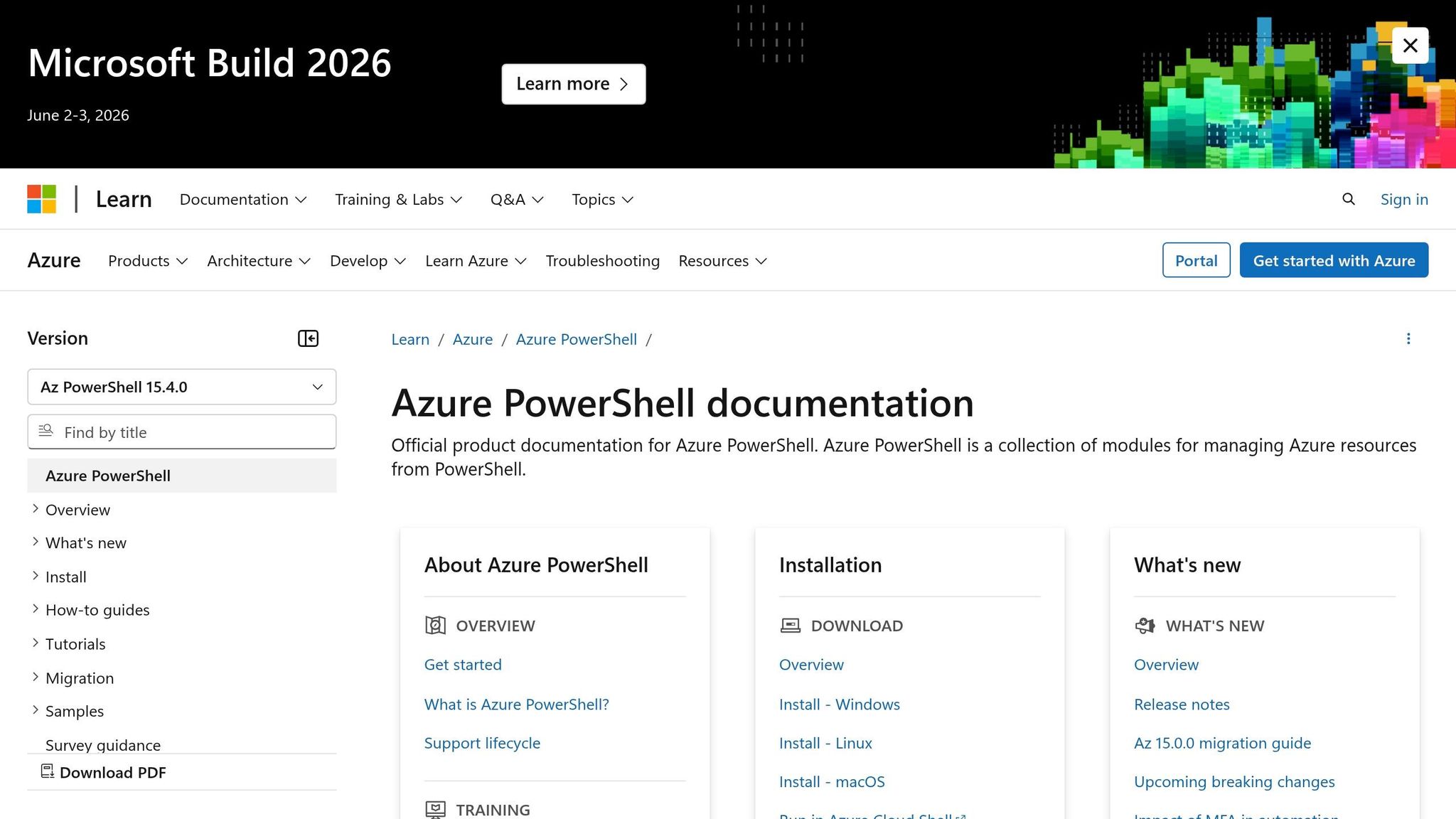Click the Find by title input field
The image size is (1456, 819).
(x=181, y=432)
